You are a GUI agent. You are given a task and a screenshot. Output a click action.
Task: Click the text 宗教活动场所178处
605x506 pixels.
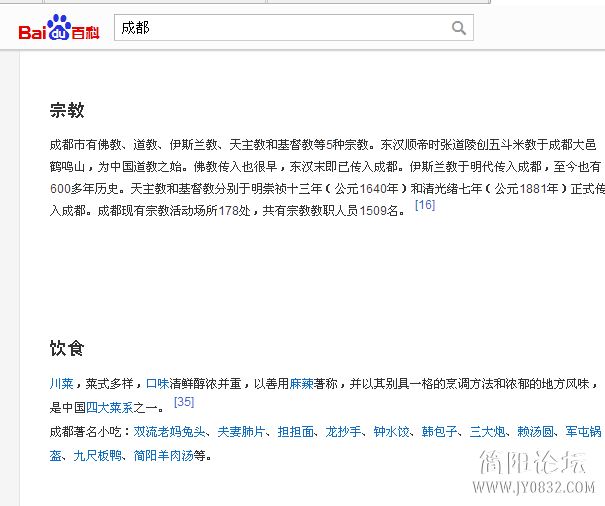point(198,211)
